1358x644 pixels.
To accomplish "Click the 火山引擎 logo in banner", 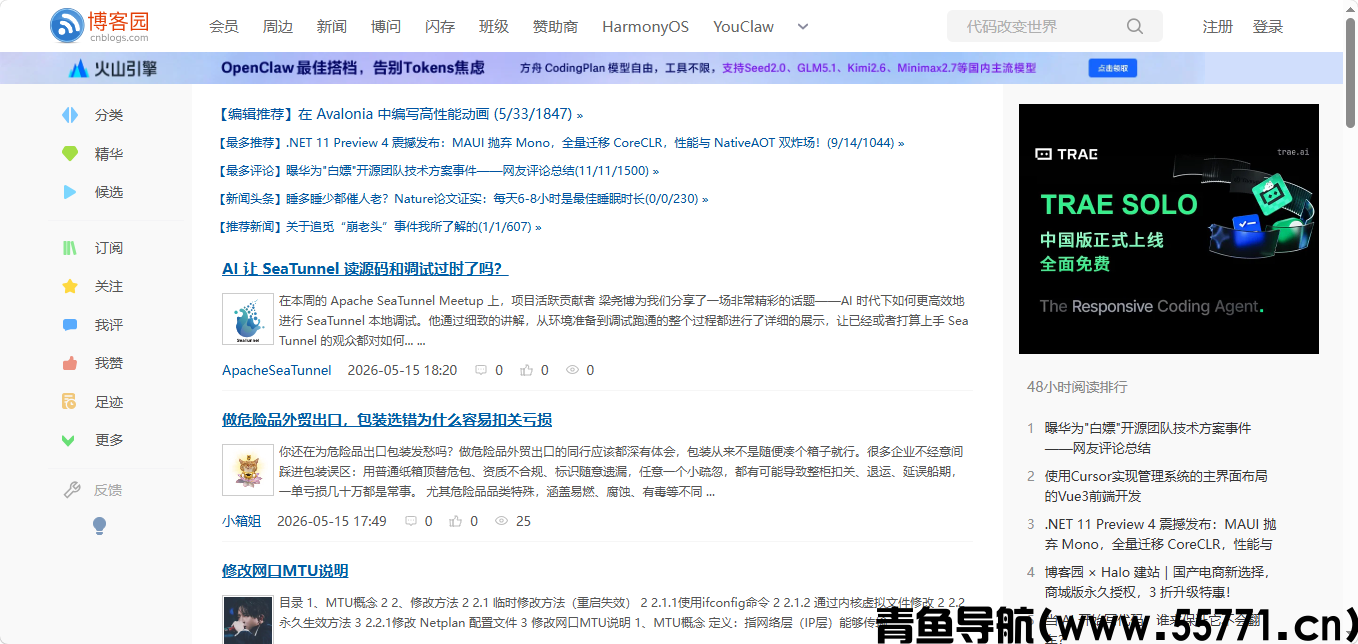I will pyautogui.click(x=113, y=68).
